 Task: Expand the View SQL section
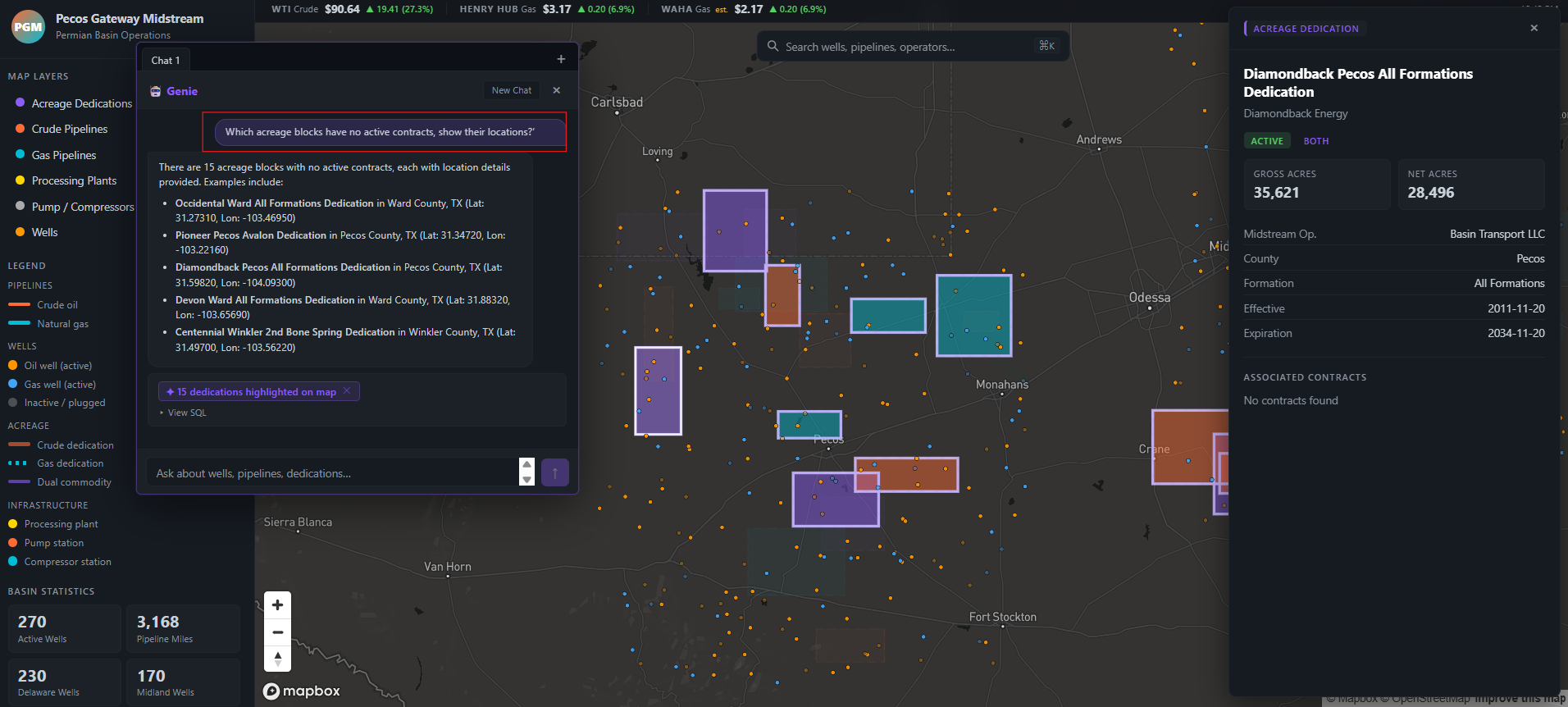pos(186,413)
